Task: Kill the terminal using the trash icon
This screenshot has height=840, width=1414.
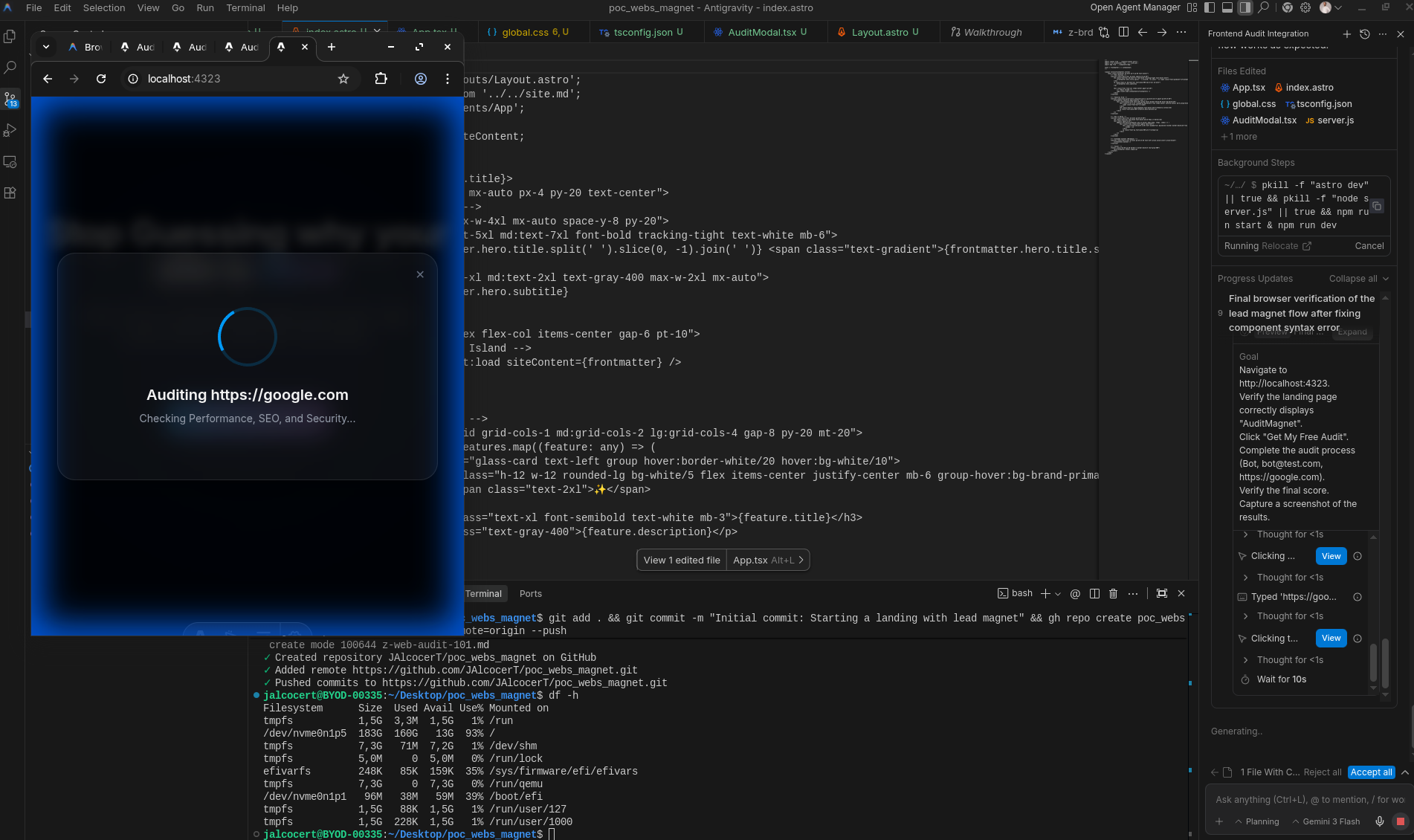Action: [x=1113, y=593]
